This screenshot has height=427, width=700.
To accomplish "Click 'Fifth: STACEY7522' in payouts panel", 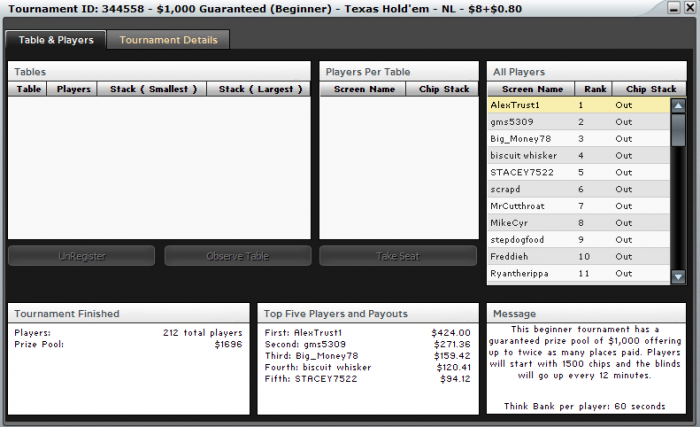I will [x=311, y=379].
